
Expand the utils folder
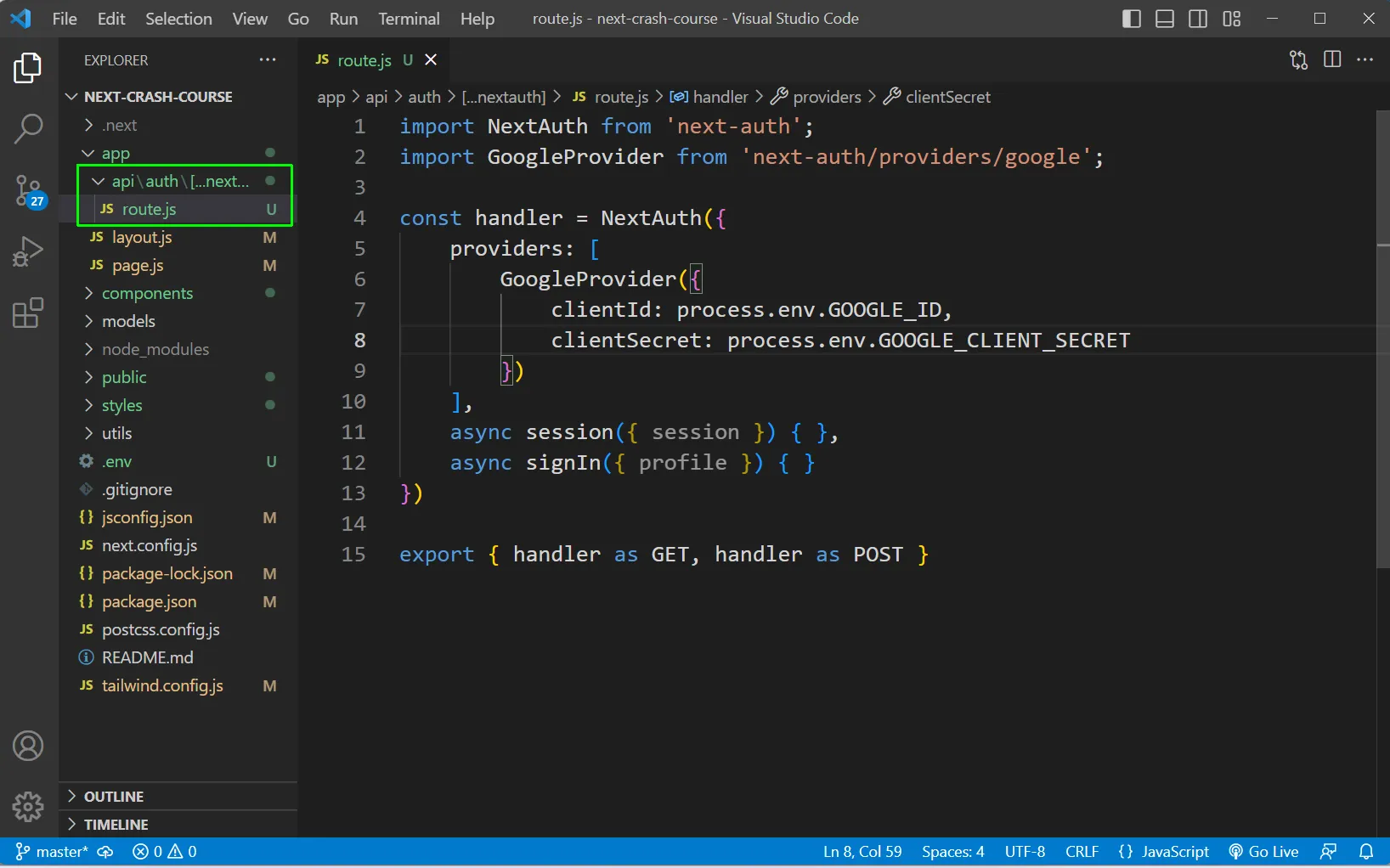178,433
